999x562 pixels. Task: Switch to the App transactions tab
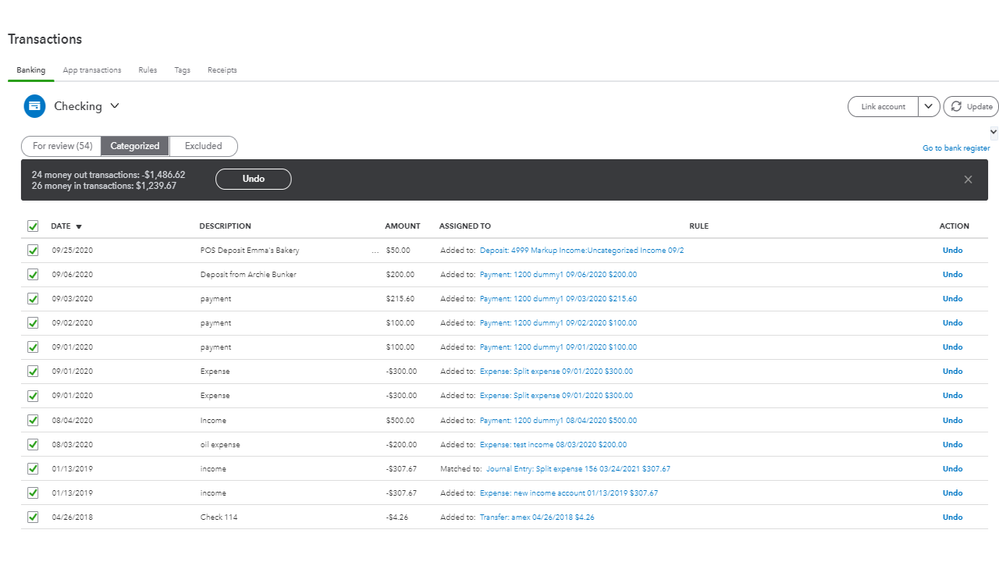pyautogui.click(x=92, y=70)
